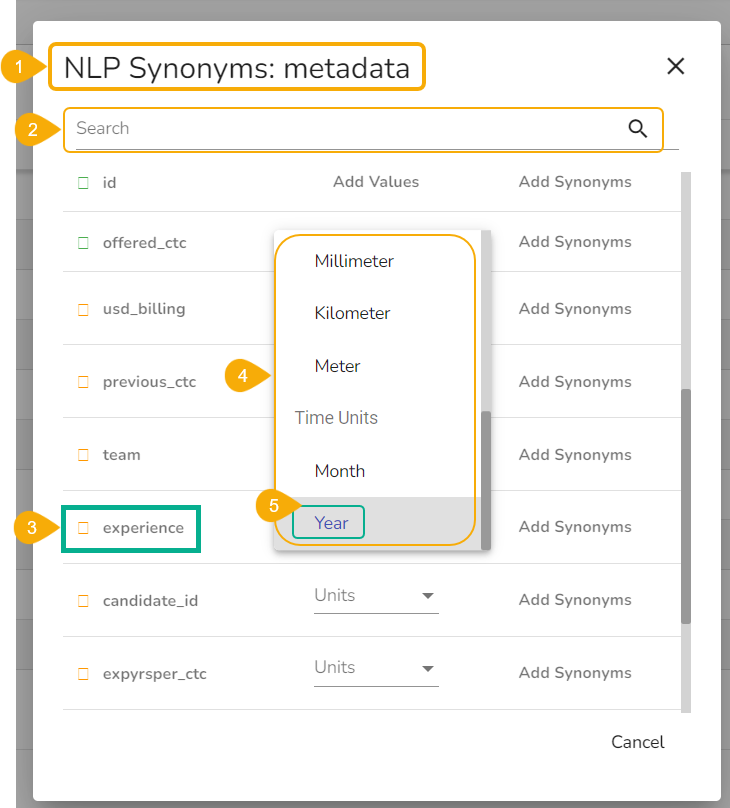The width and height of the screenshot is (730, 808).
Task: Select Month from the units list
Action: tap(340, 471)
